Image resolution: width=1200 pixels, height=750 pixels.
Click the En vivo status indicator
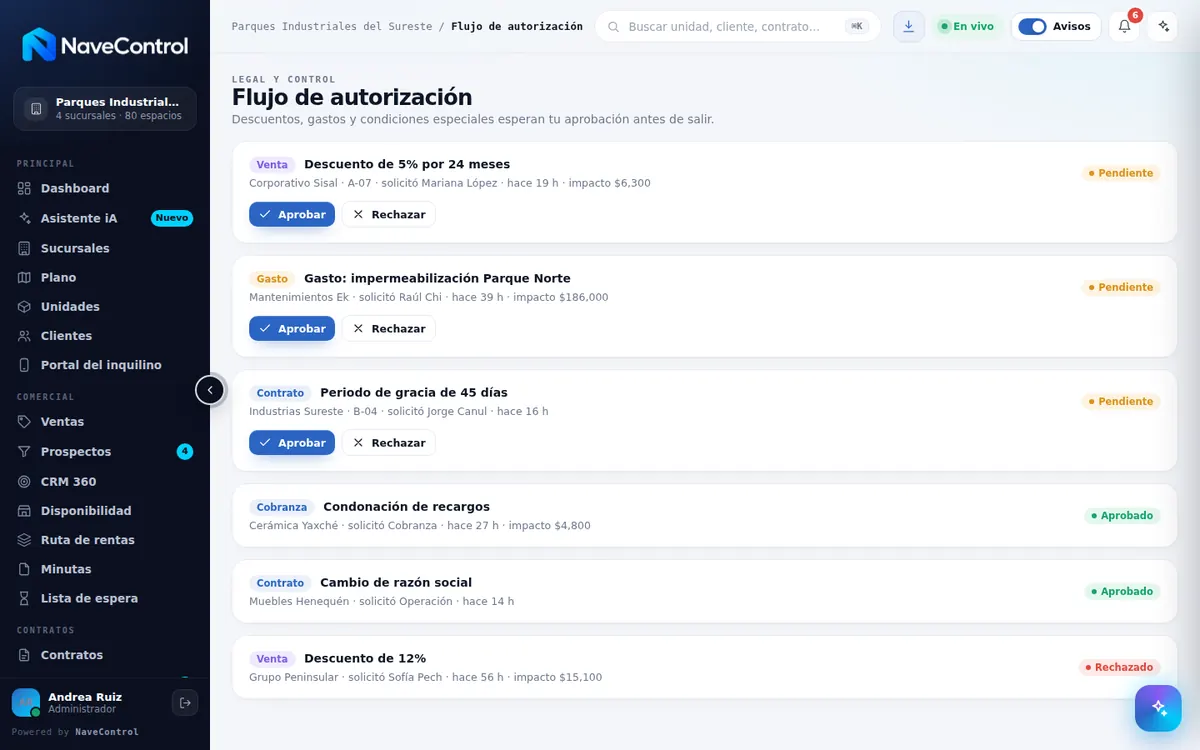coord(967,26)
